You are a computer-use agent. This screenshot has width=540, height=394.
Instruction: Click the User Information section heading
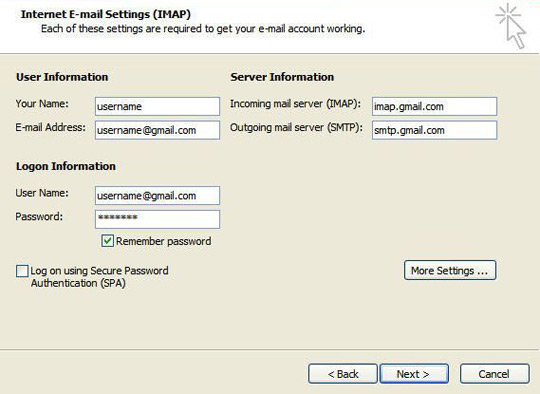[62, 77]
